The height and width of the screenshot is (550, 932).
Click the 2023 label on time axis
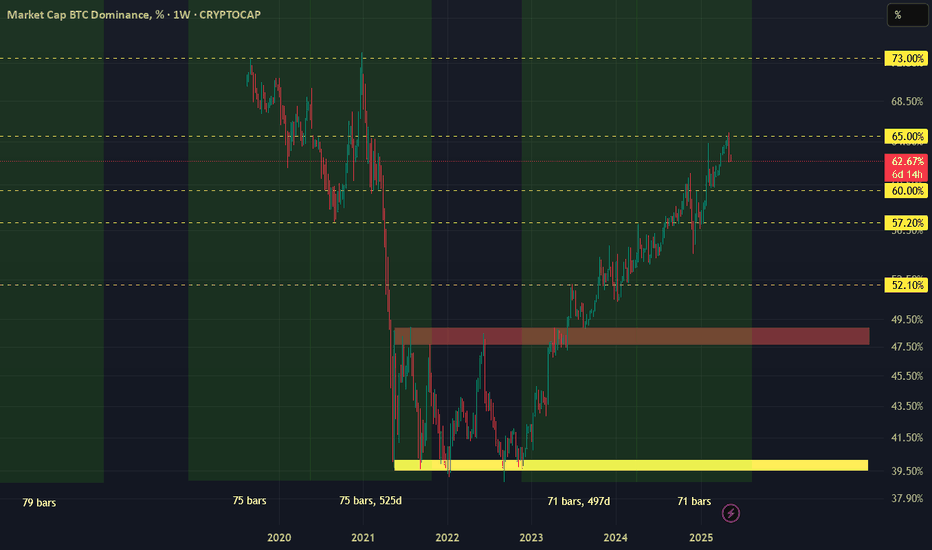(531, 538)
